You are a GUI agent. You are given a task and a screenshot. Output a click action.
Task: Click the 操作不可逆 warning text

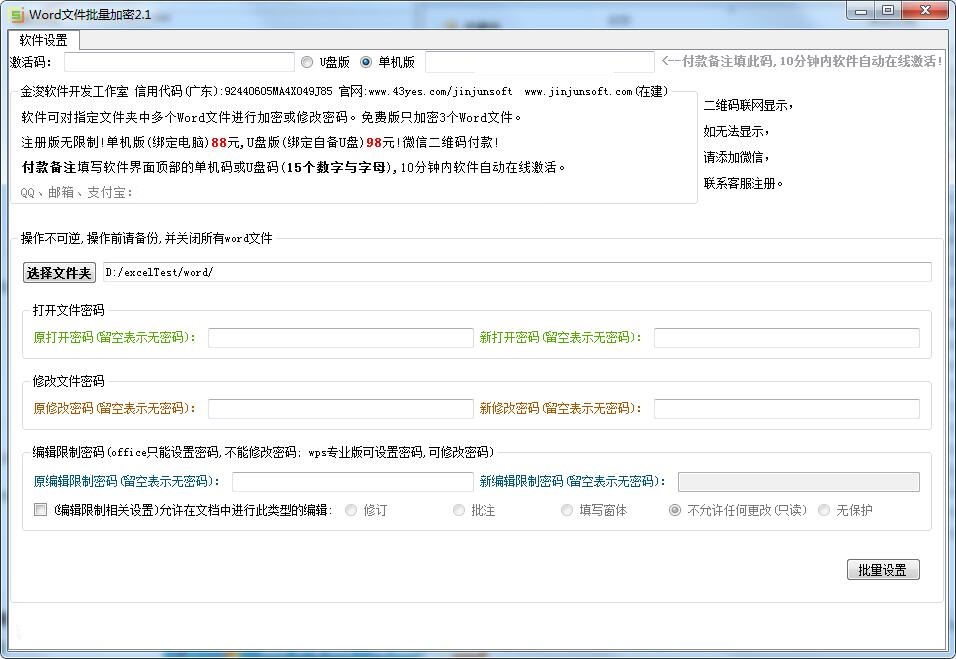click(x=146, y=238)
